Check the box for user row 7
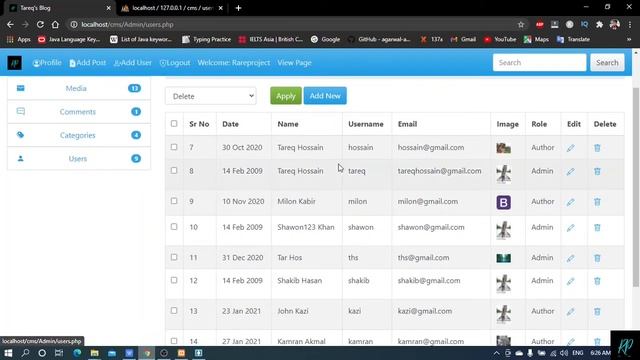 pyautogui.click(x=174, y=147)
